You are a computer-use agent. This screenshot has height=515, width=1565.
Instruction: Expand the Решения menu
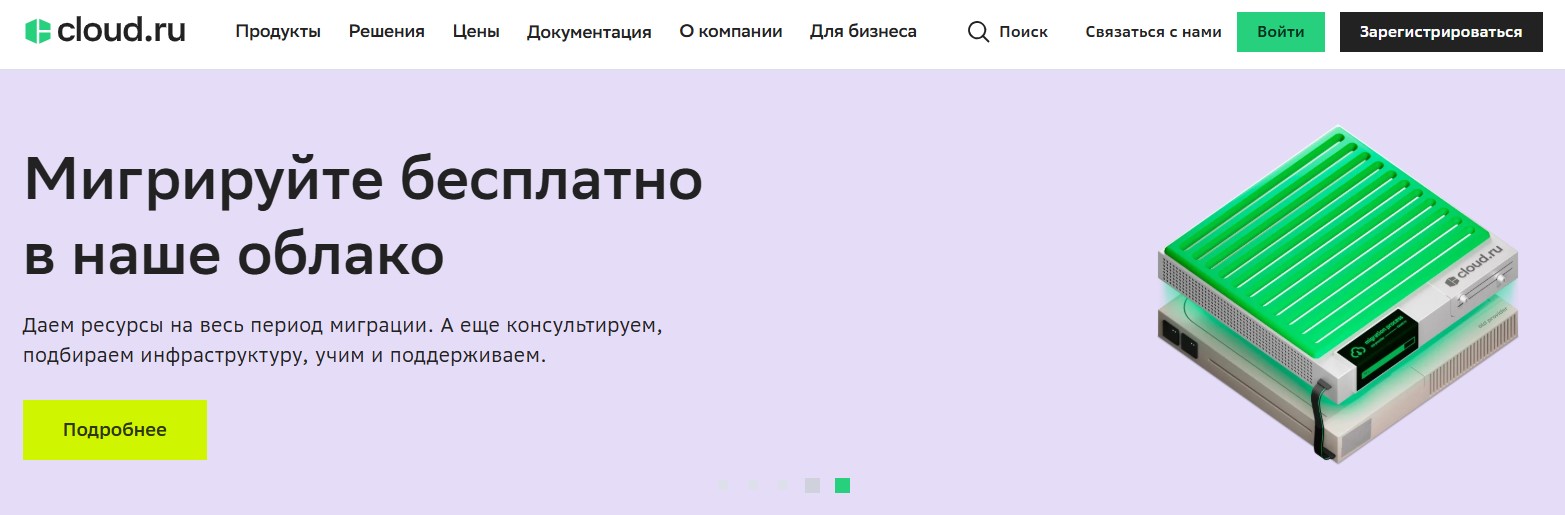(386, 32)
